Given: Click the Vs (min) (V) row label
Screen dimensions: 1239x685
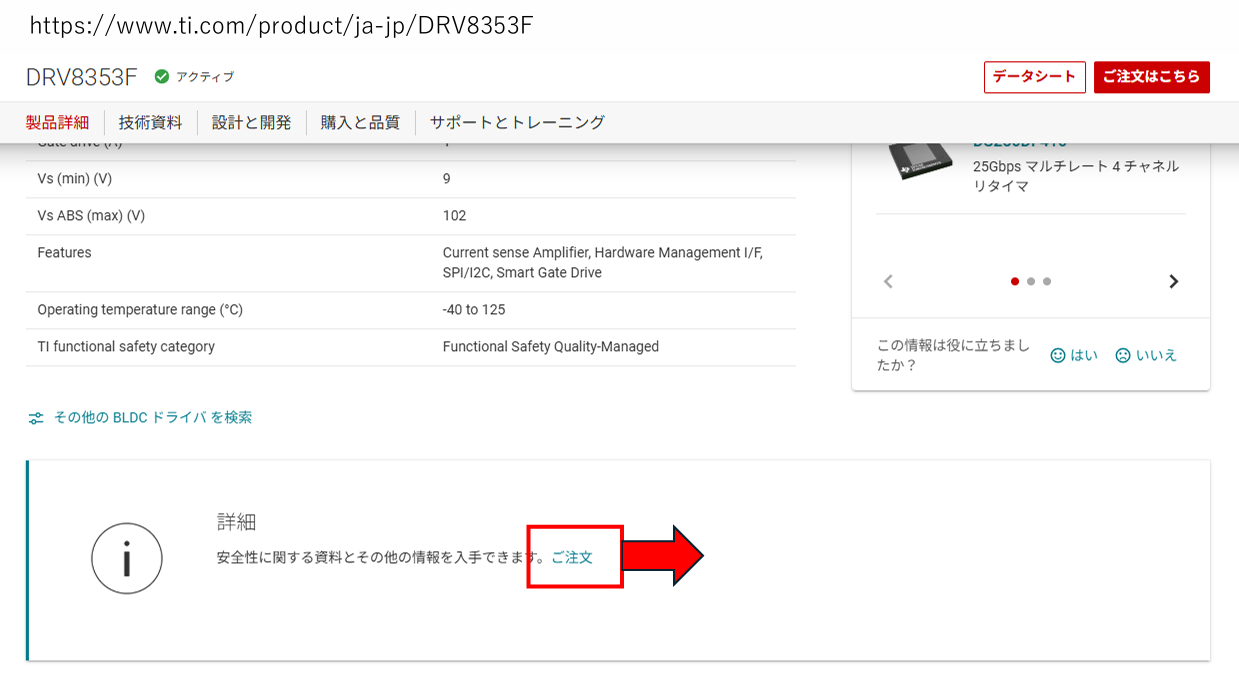Looking at the screenshot, I should [x=74, y=179].
